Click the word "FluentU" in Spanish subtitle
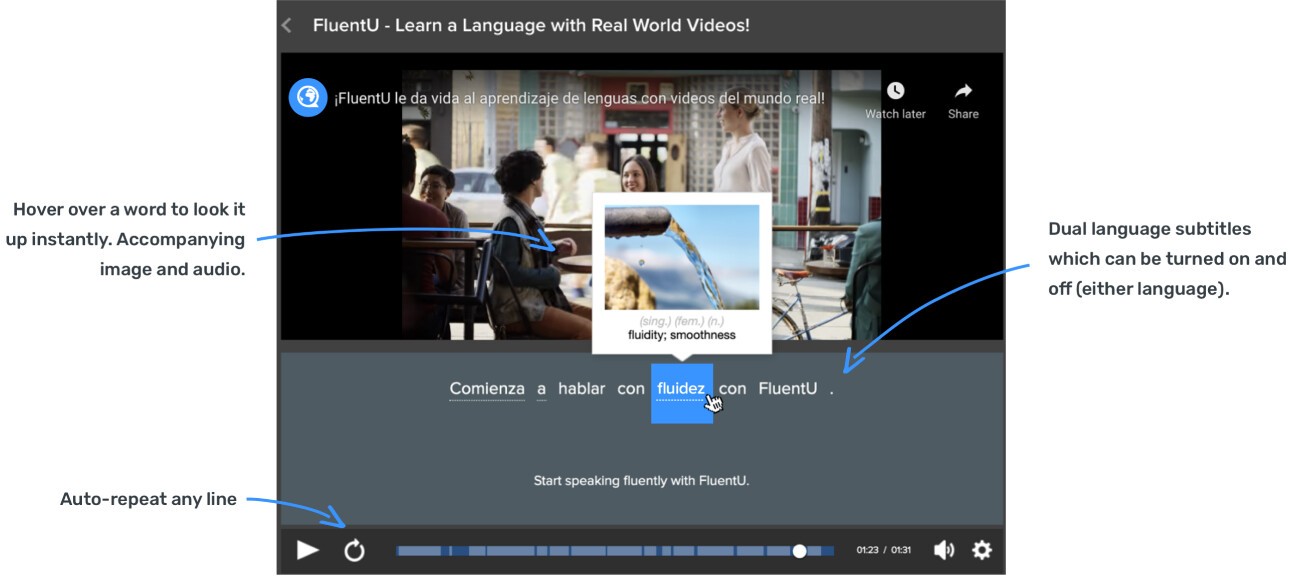This screenshot has height=577, width=1290. coord(787,389)
